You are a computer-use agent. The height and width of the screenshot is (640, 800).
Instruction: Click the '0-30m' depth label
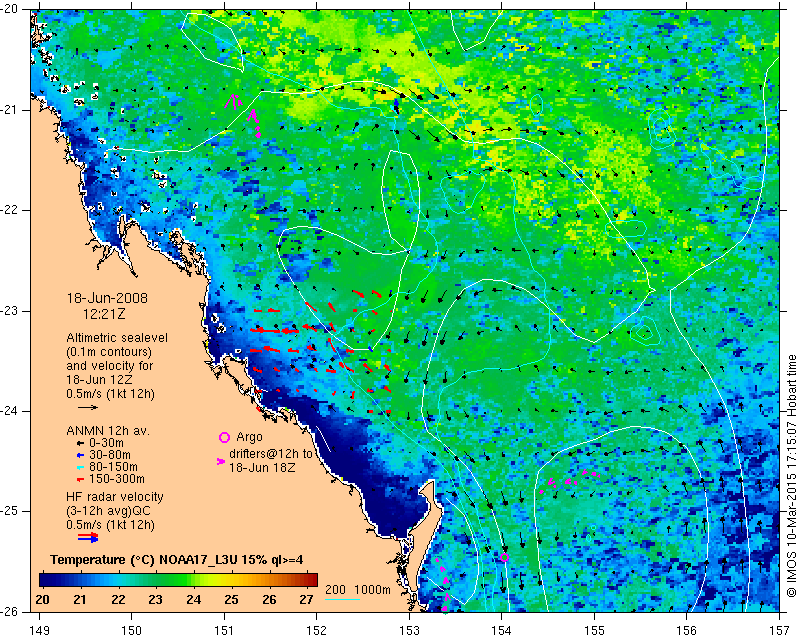click(x=106, y=443)
